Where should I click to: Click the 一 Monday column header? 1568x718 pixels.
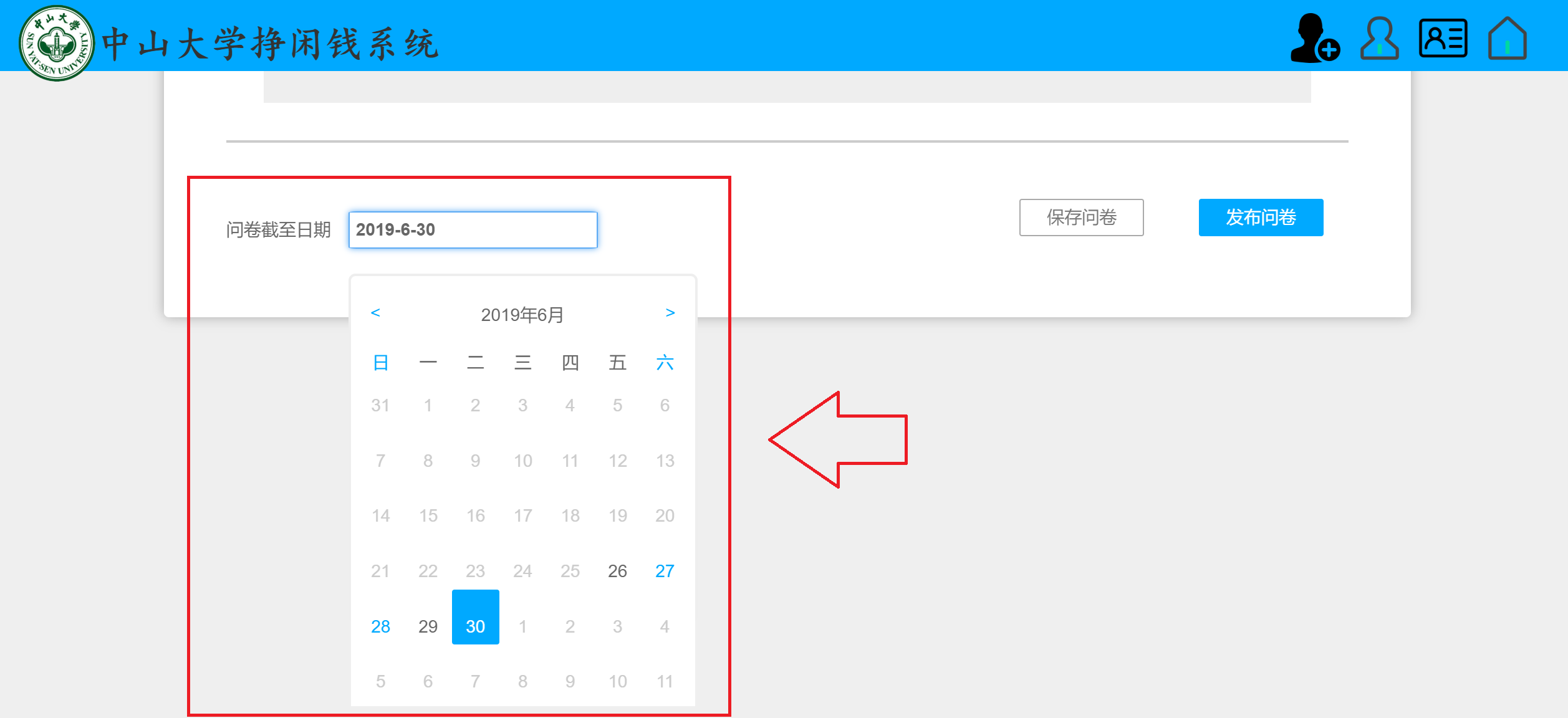pyautogui.click(x=428, y=363)
